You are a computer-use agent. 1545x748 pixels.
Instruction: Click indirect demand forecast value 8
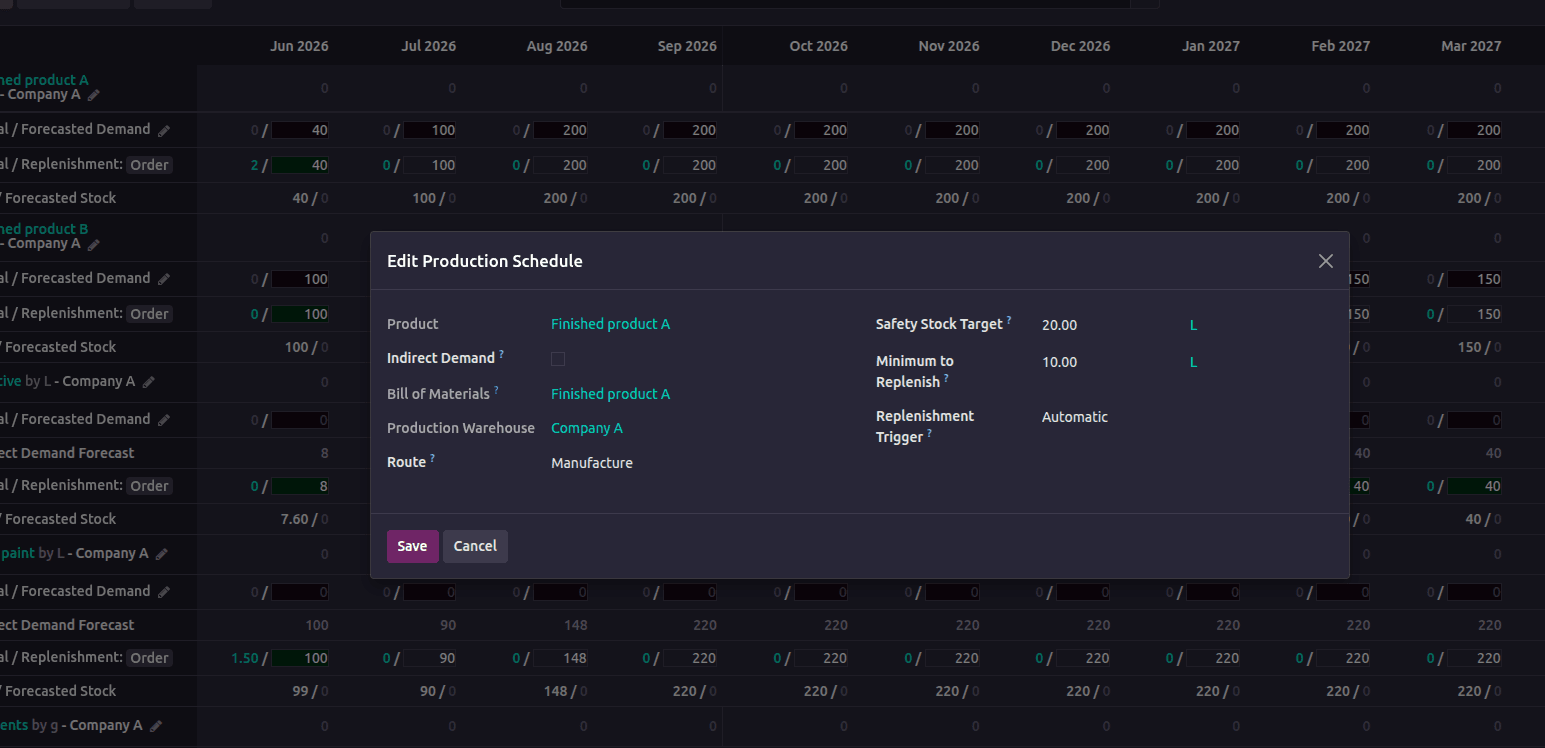[x=324, y=453]
